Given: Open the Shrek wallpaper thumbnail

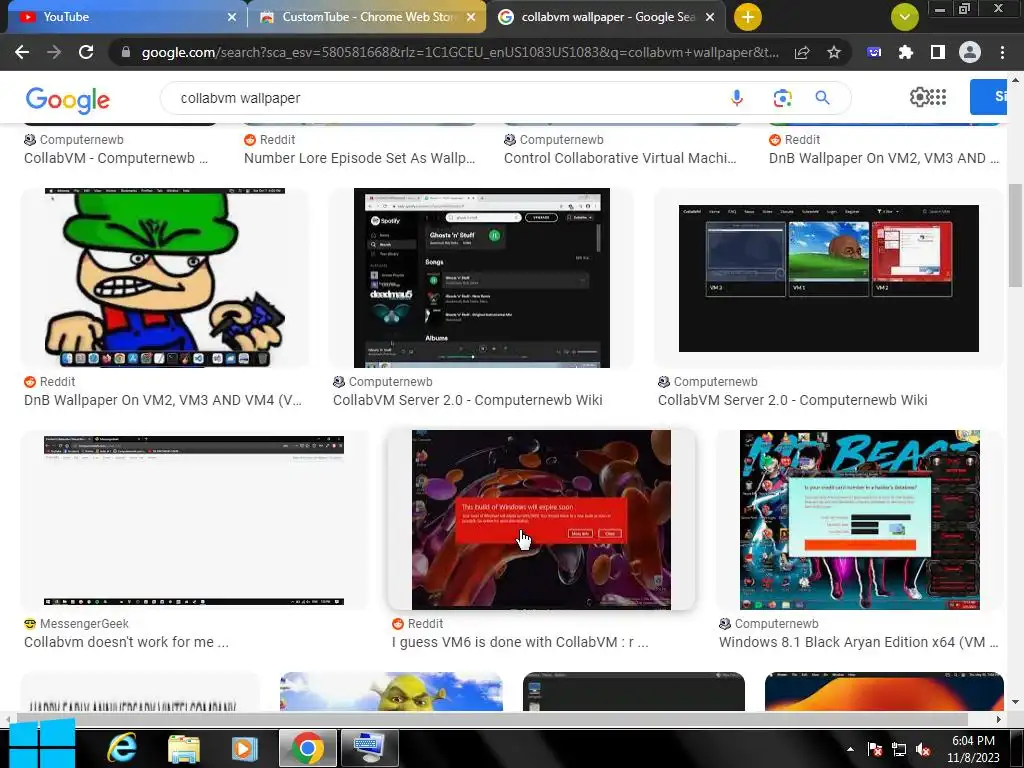Looking at the screenshot, I should point(391,692).
